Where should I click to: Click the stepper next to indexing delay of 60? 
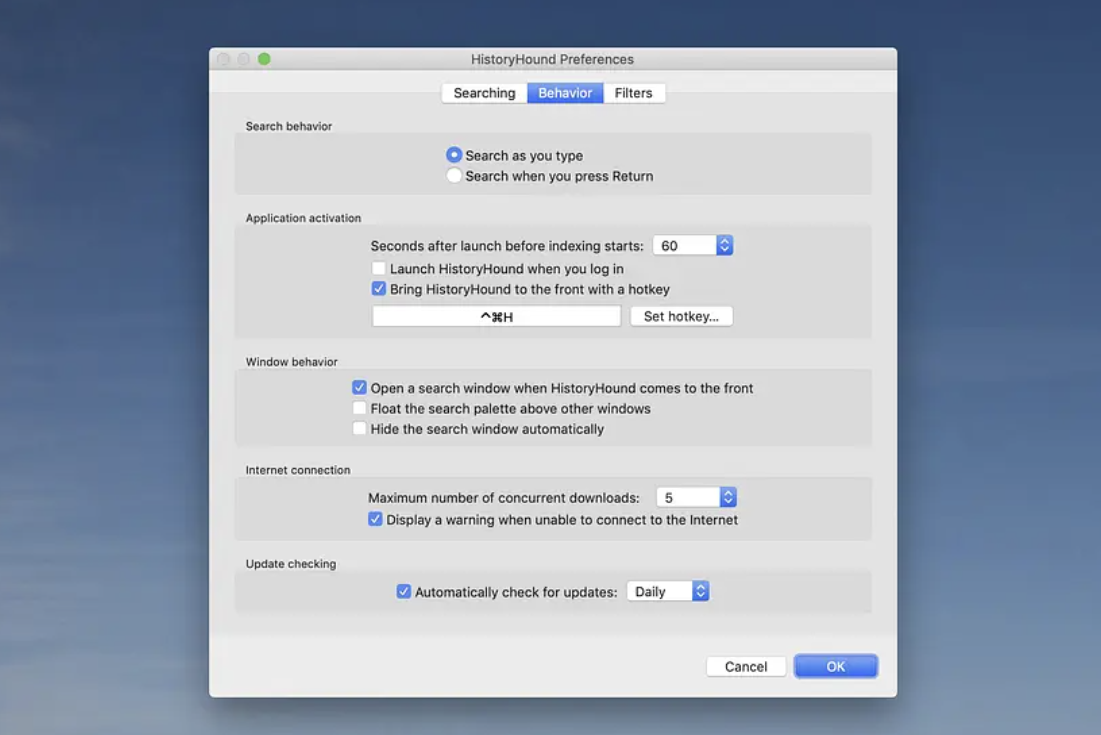coord(723,244)
